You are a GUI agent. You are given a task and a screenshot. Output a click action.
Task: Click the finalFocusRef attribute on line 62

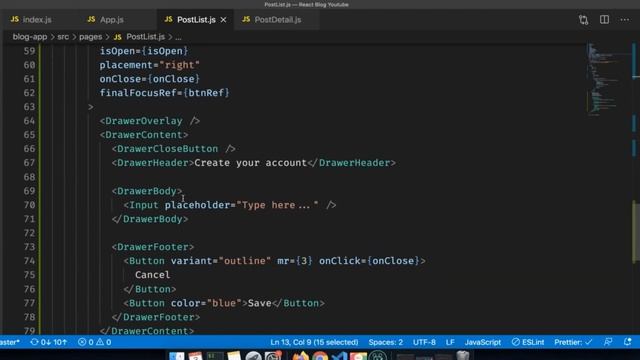pyautogui.click(x=138, y=93)
